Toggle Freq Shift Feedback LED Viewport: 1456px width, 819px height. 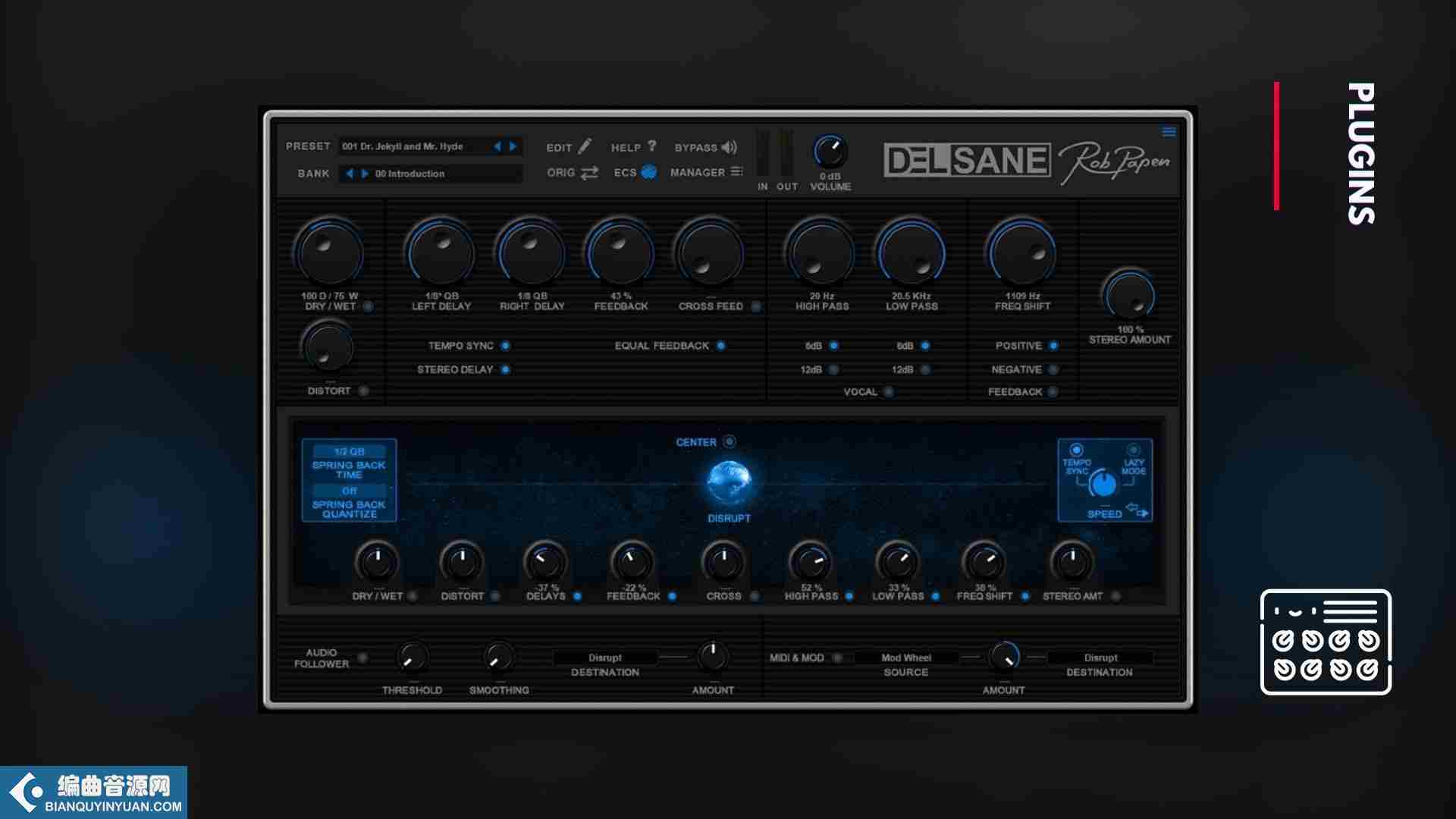1053,392
